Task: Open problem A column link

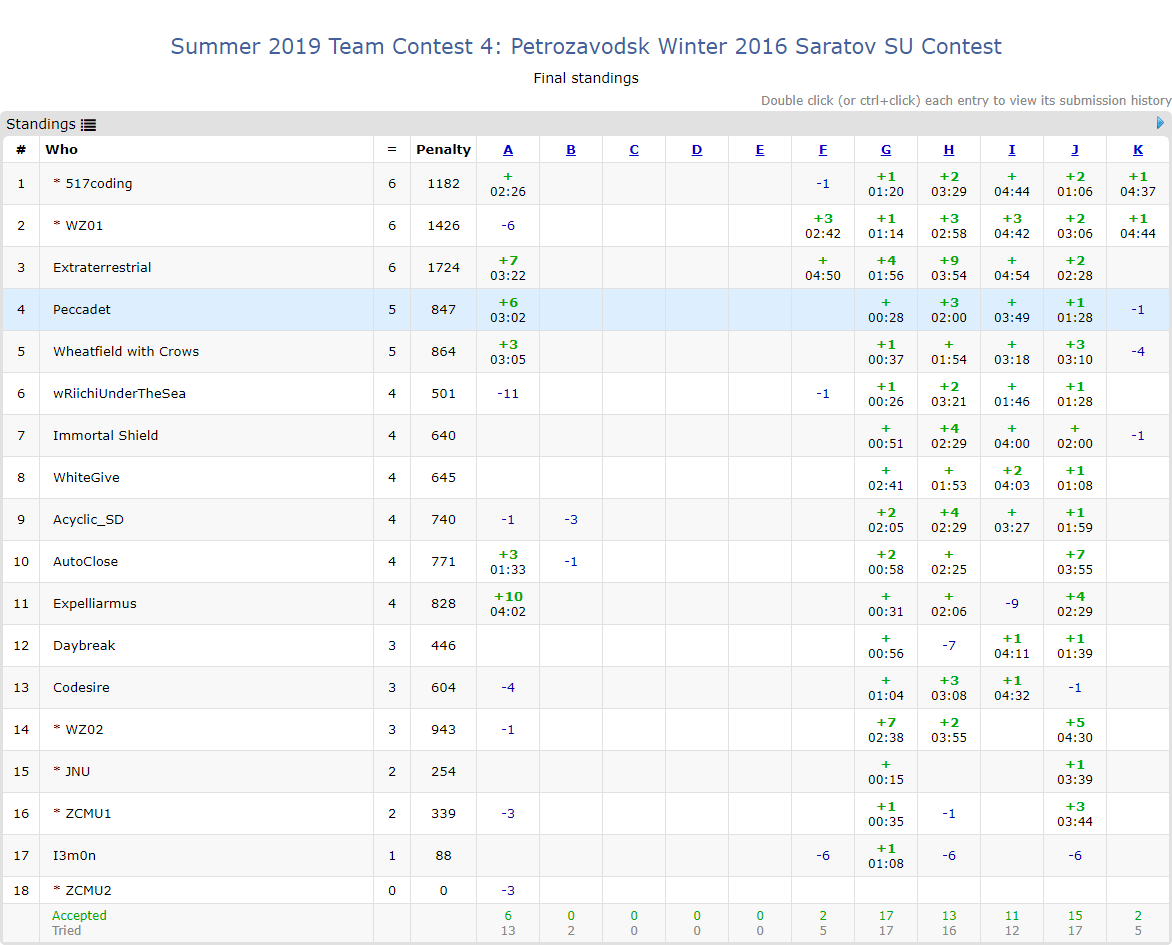Action: coord(508,150)
